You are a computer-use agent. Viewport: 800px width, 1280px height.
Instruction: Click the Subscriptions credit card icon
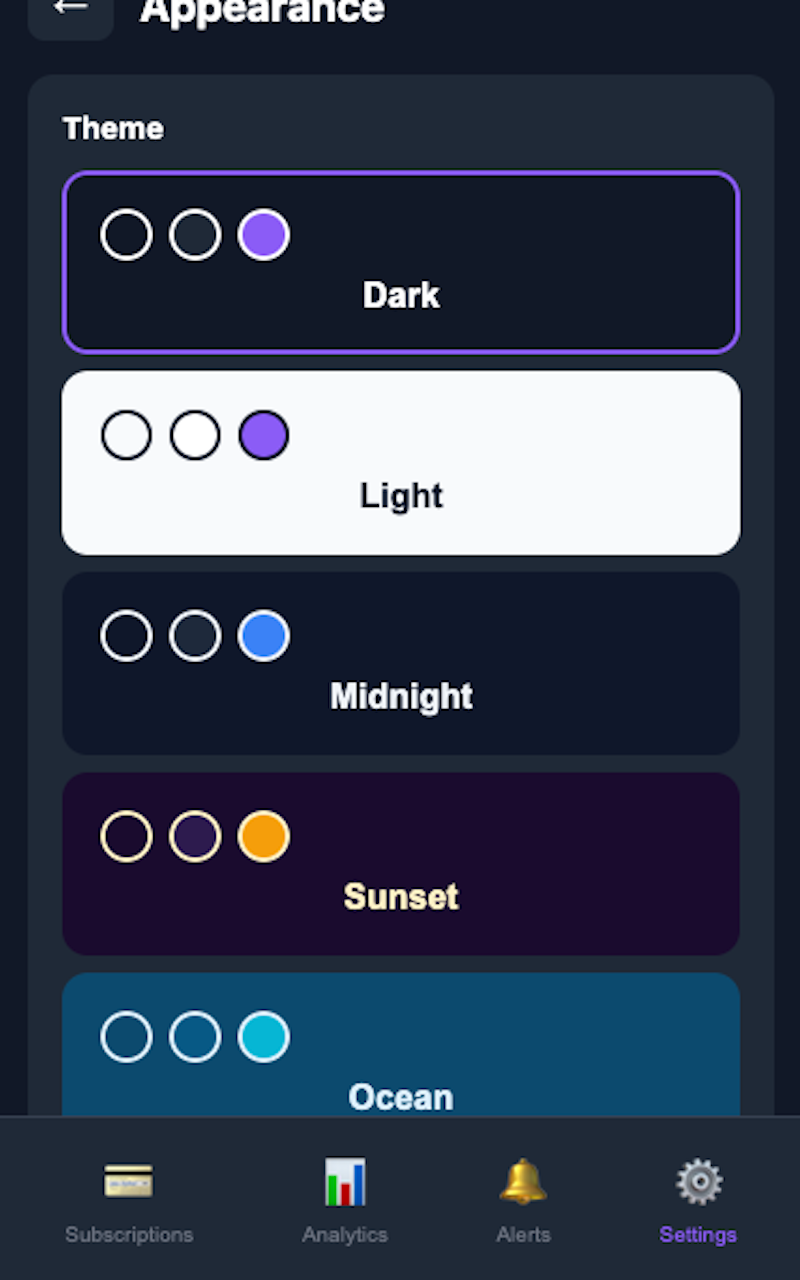pyautogui.click(x=128, y=1181)
